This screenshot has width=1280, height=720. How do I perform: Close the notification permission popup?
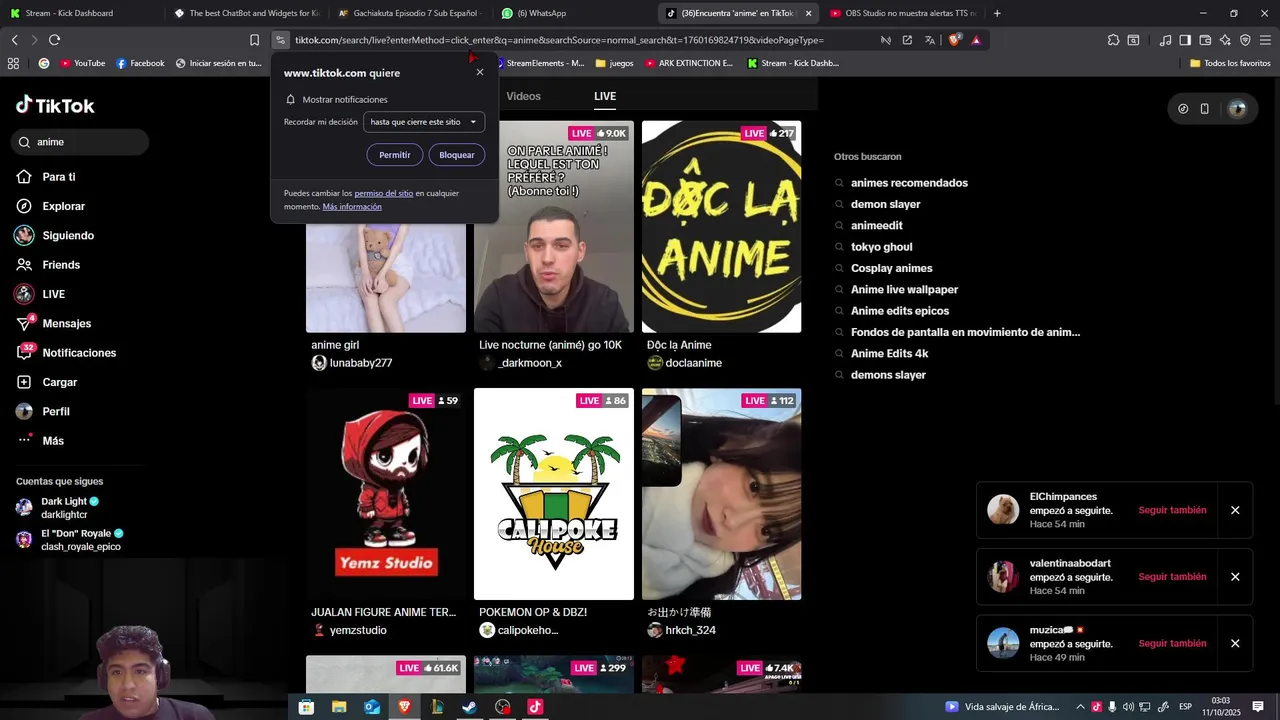[480, 72]
